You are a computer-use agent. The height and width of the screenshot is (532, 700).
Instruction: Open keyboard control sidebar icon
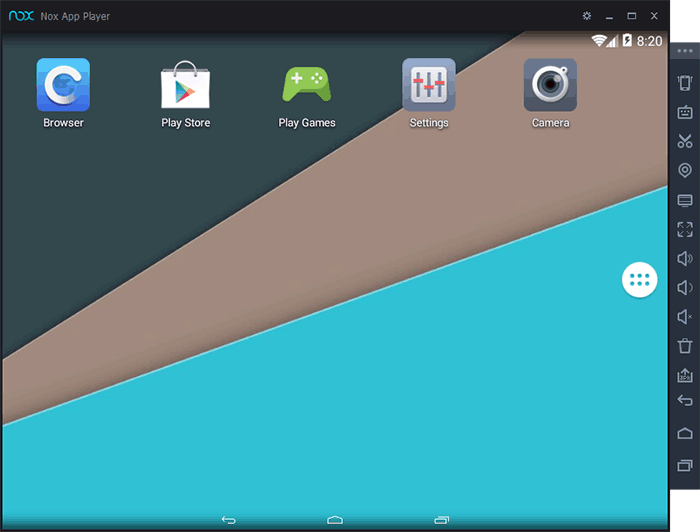click(685, 112)
